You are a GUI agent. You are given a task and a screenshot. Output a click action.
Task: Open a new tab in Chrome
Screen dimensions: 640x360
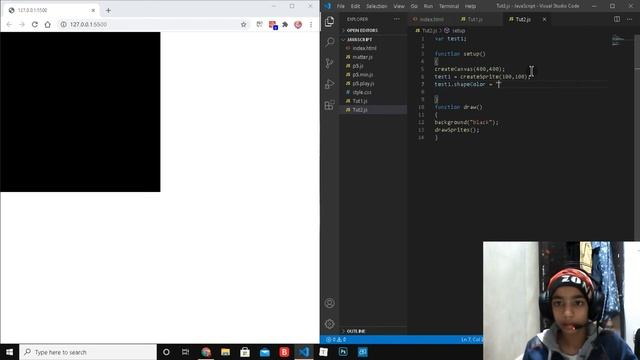click(x=108, y=10)
